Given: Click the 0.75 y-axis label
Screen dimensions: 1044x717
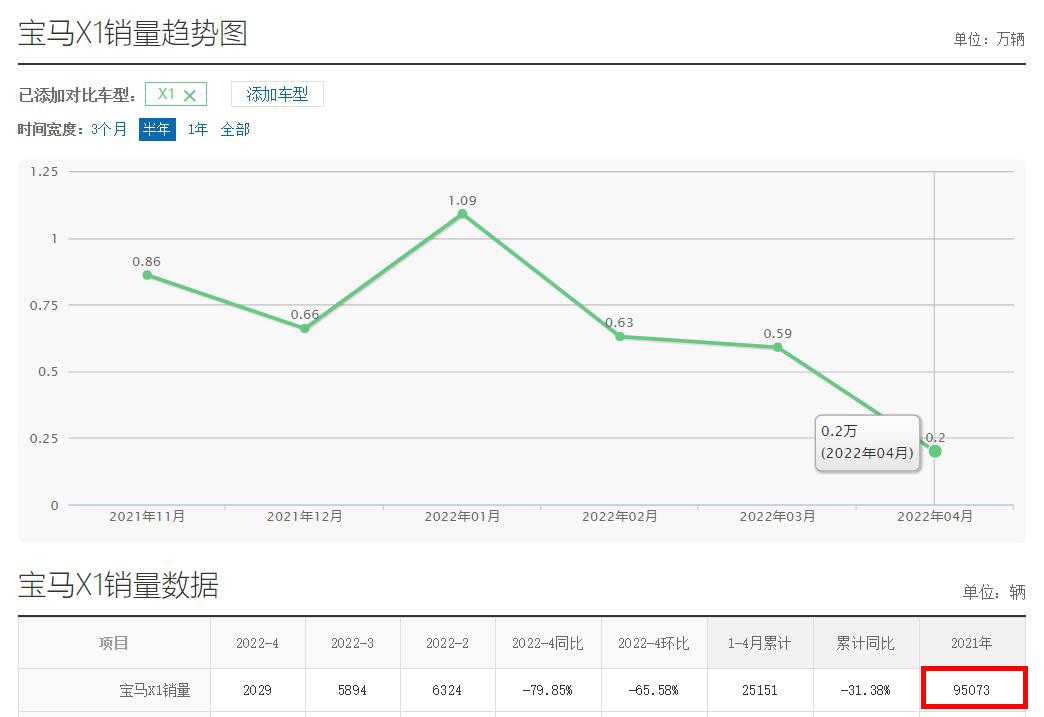Looking at the screenshot, I should [44, 306].
